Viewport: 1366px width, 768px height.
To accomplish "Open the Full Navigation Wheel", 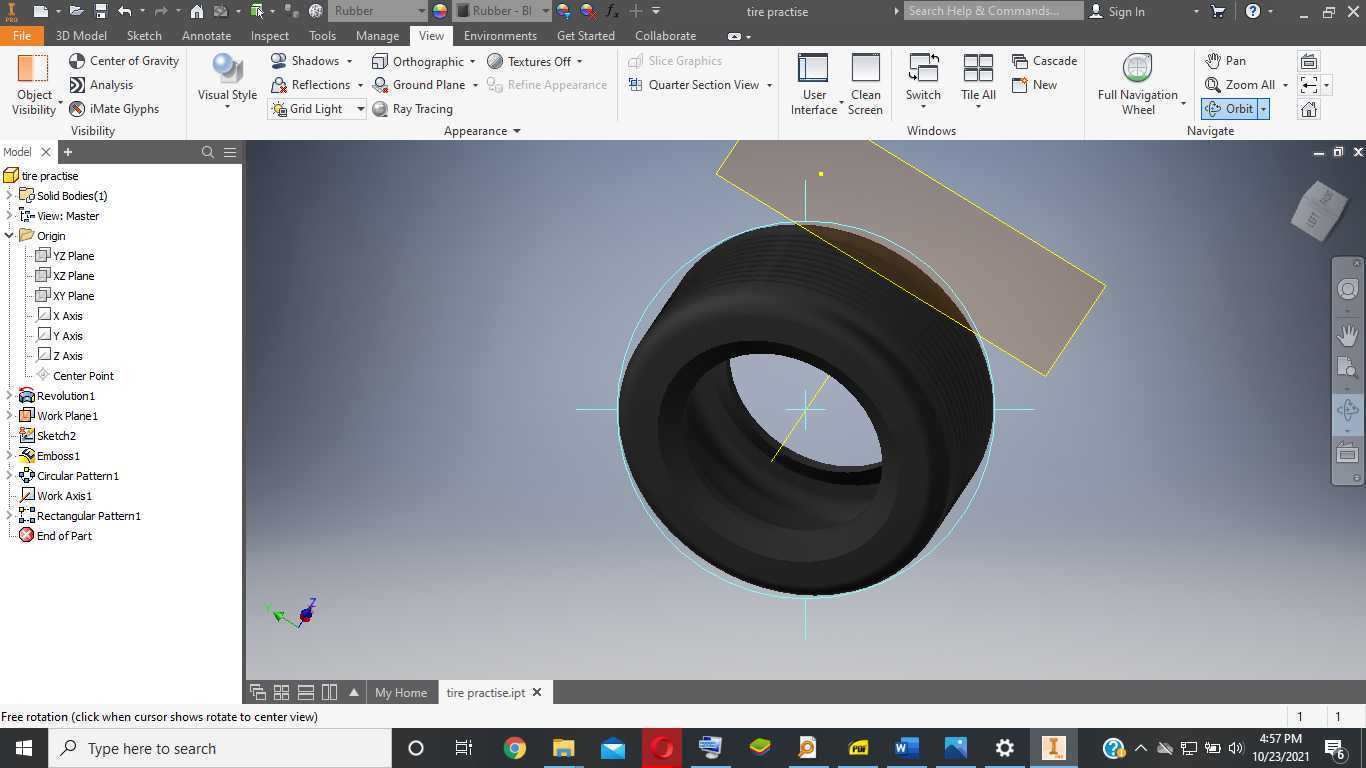I will (x=1138, y=86).
